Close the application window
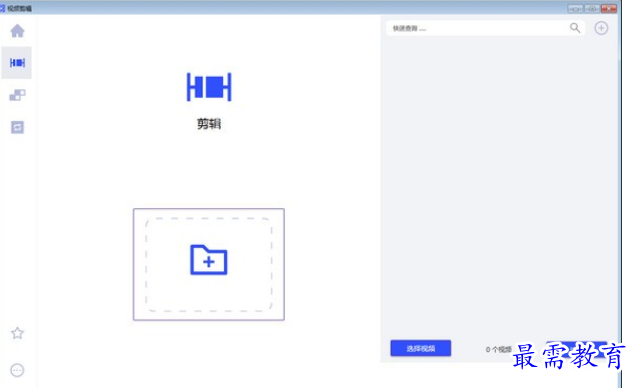 (x=609, y=8)
